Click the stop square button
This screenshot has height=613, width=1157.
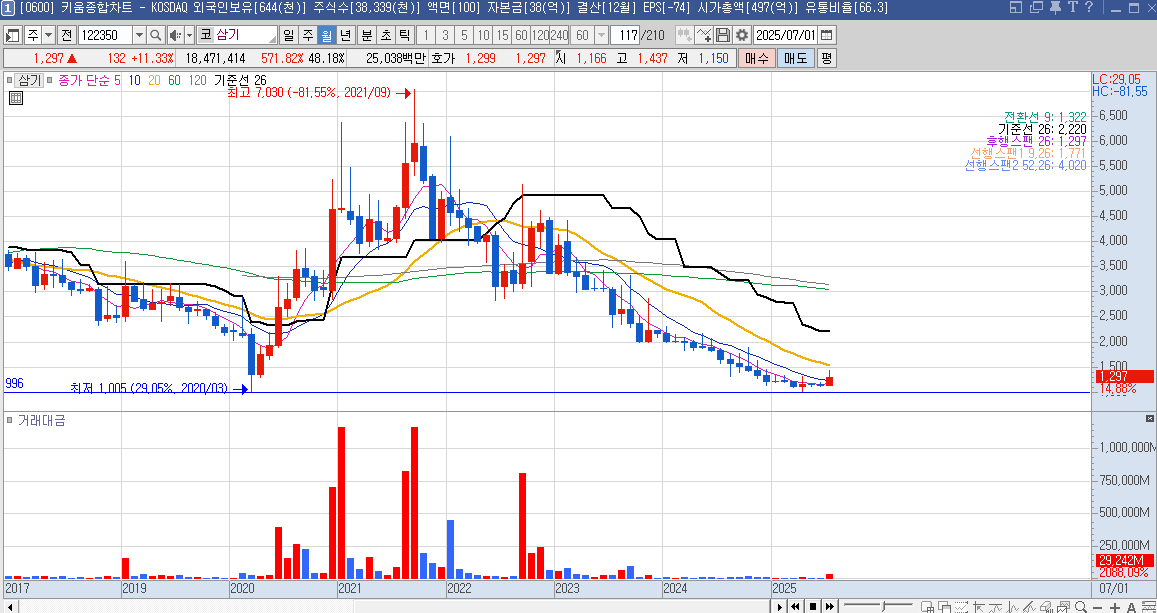click(x=812, y=606)
